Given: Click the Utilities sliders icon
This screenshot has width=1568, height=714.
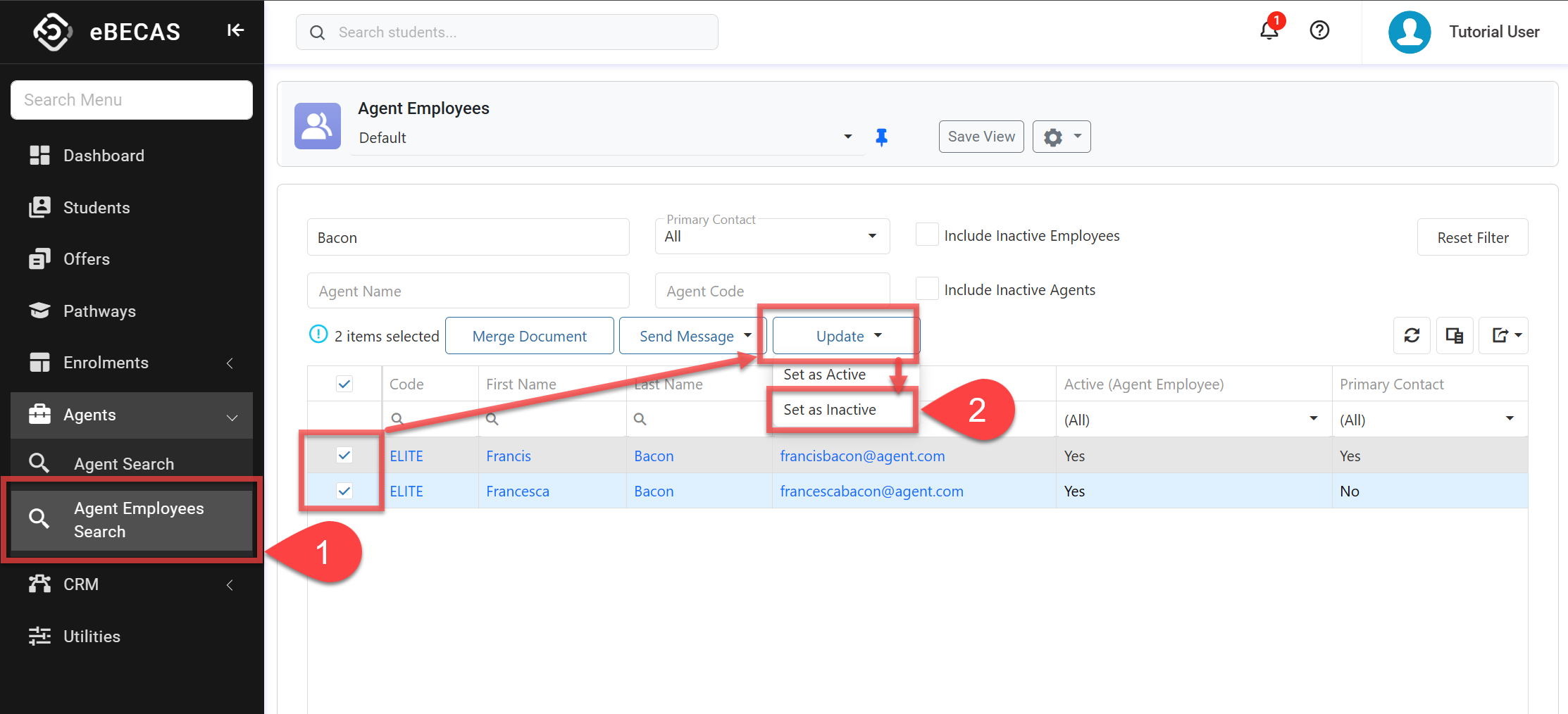Looking at the screenshot, I should [x=39, y=636].
